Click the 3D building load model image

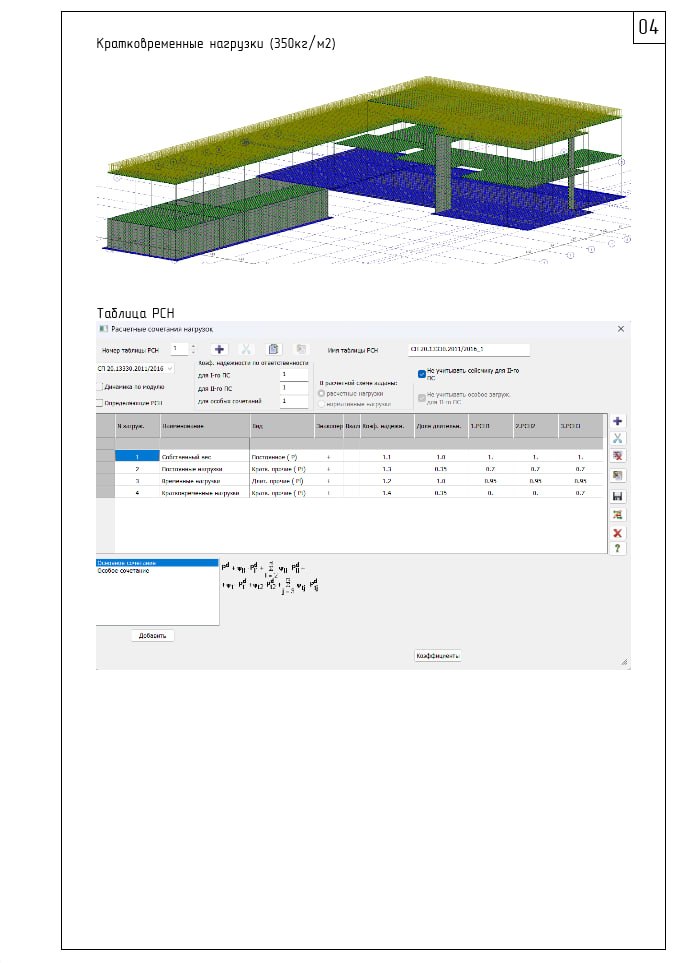[364, 170]
